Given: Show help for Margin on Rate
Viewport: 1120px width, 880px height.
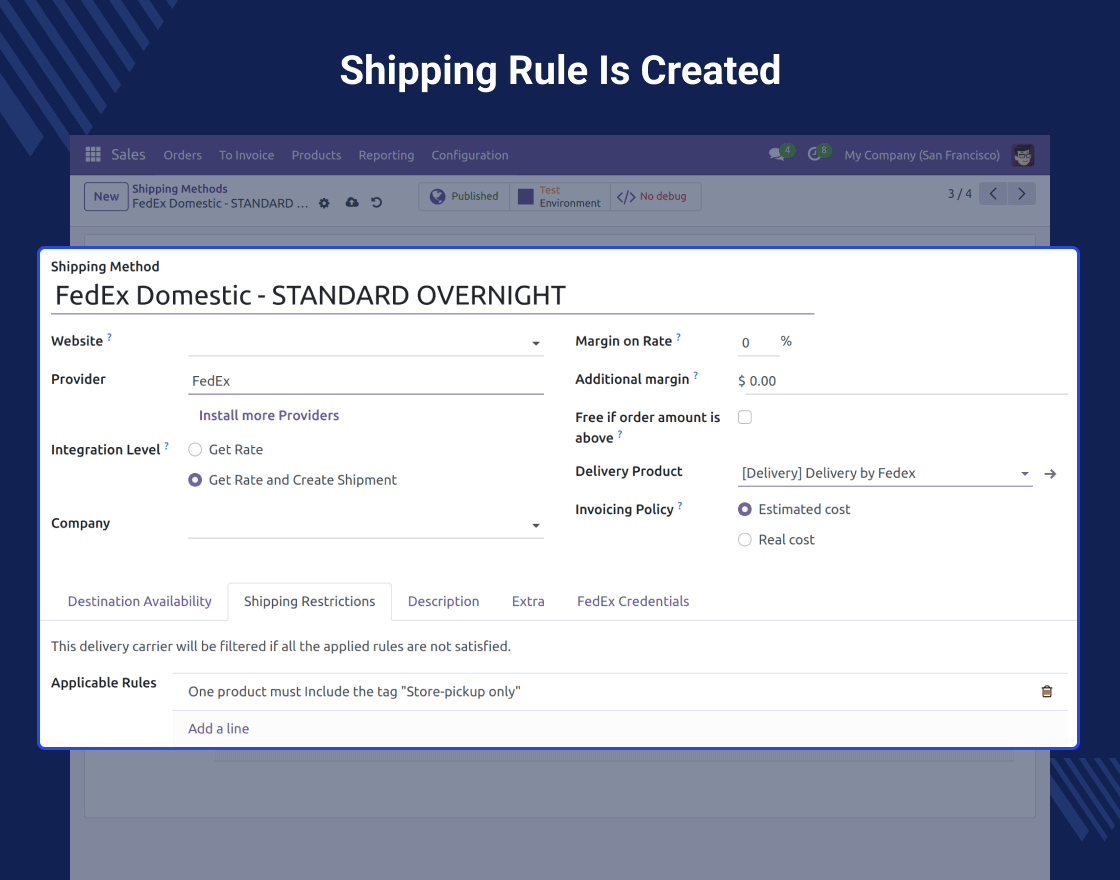Looking at the screenshot, I should coord(679,336).
